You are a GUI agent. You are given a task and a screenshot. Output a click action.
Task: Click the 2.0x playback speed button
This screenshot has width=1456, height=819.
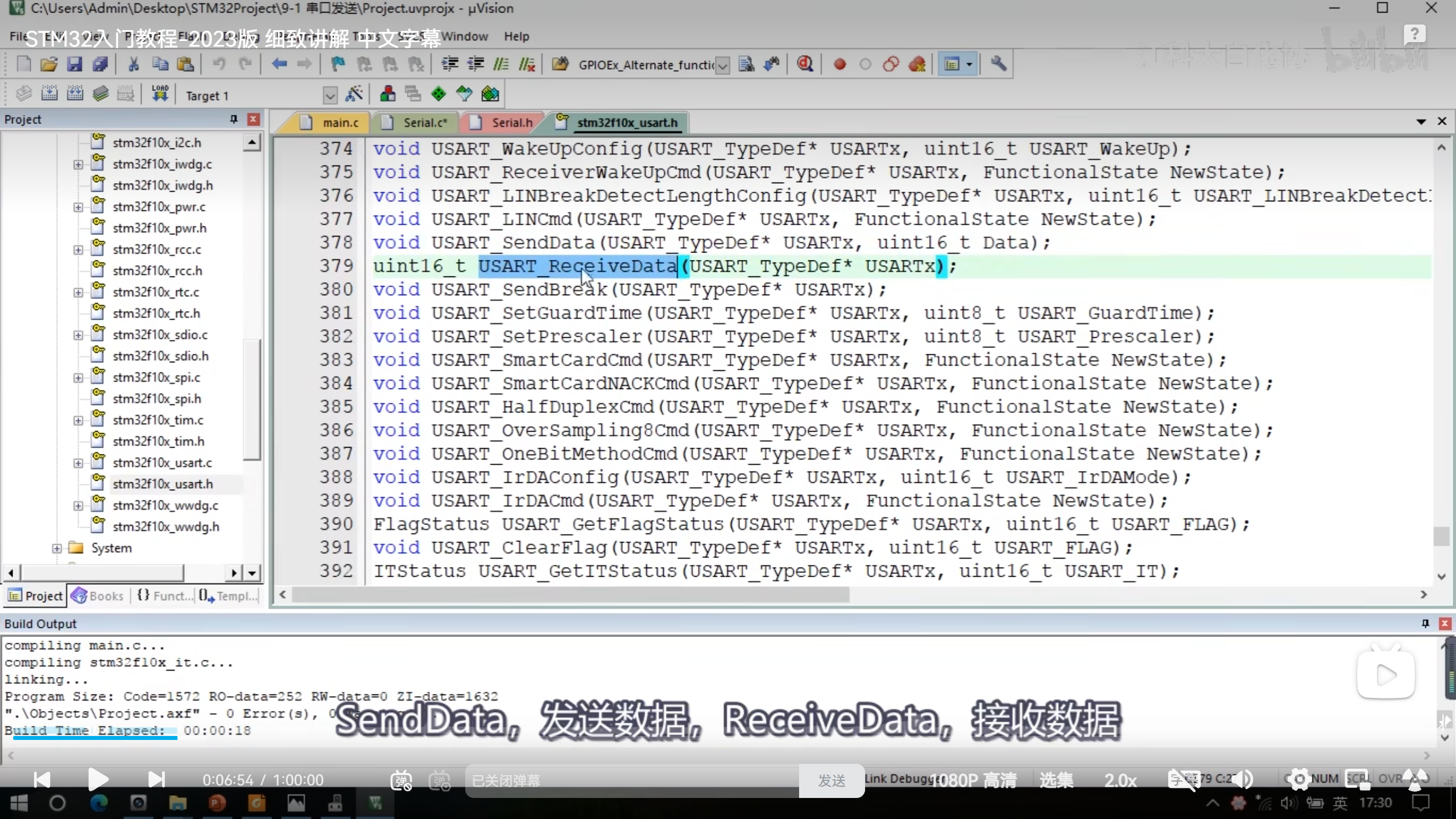[1120, 780]
